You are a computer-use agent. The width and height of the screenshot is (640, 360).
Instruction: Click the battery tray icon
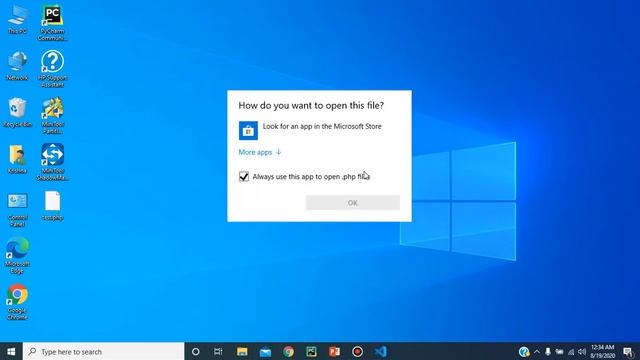(x=560, y=351)
